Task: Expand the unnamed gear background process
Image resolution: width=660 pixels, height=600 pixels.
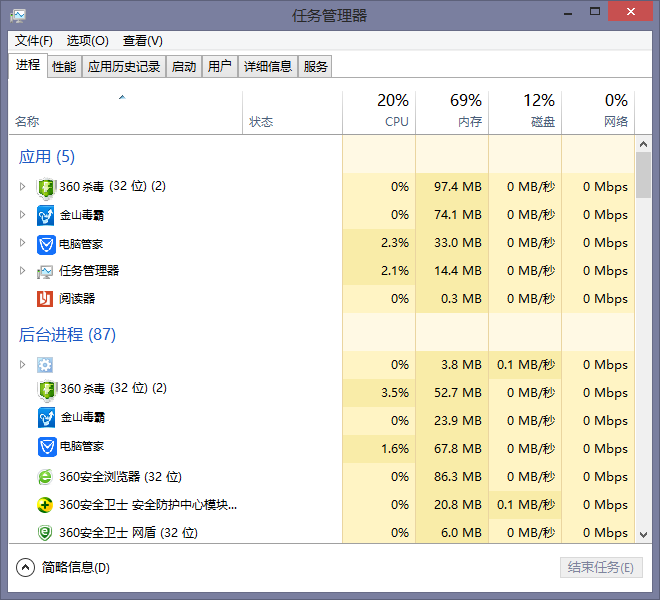Action: coord(22,365)
